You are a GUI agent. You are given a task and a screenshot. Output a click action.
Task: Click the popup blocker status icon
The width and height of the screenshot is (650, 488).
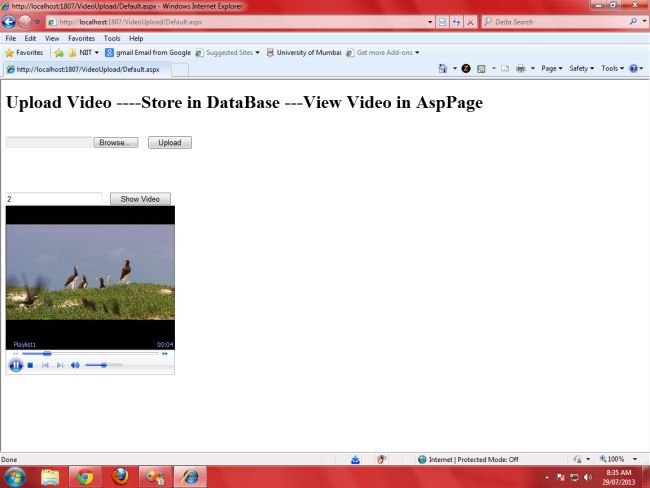coord(381,459)
